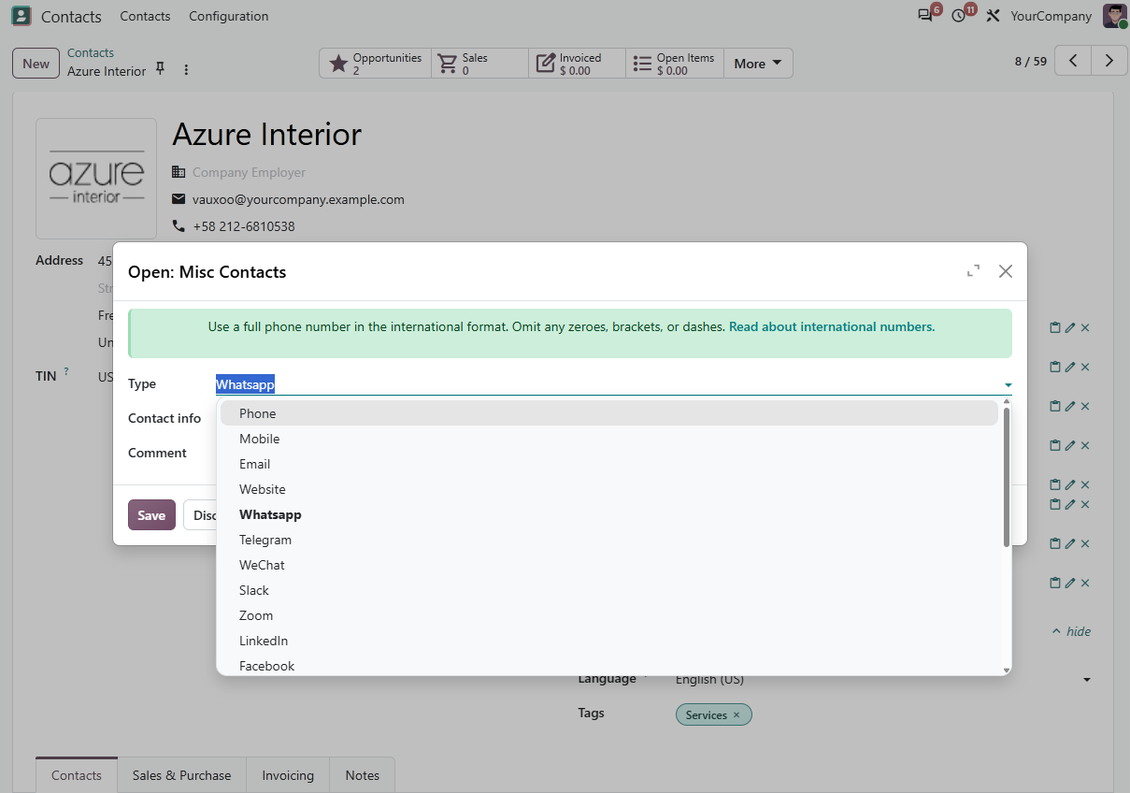Open the user avatar menu
Viewport: 1130px width, 793px height.
(x=1114, y=16)
